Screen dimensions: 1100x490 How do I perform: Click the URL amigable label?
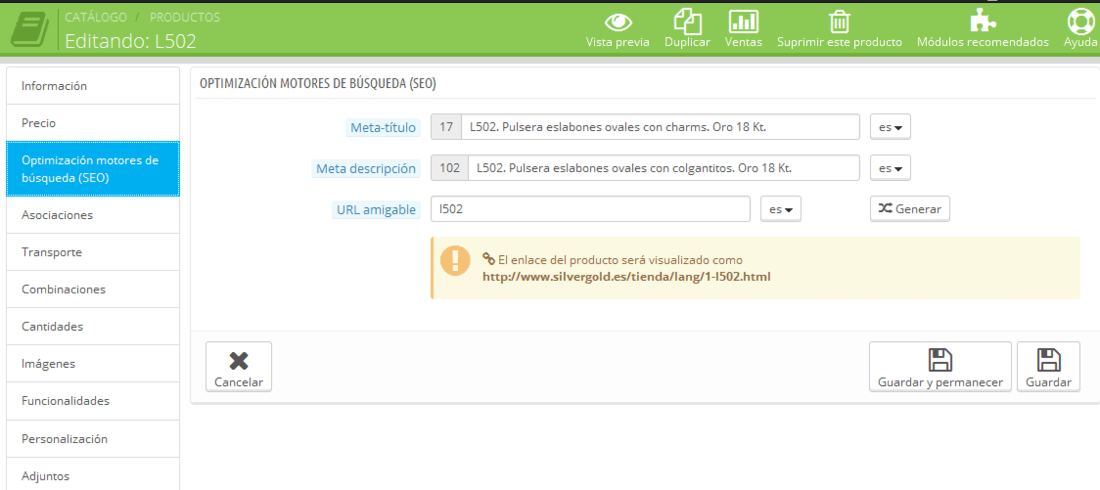click(x=376, y=209)
